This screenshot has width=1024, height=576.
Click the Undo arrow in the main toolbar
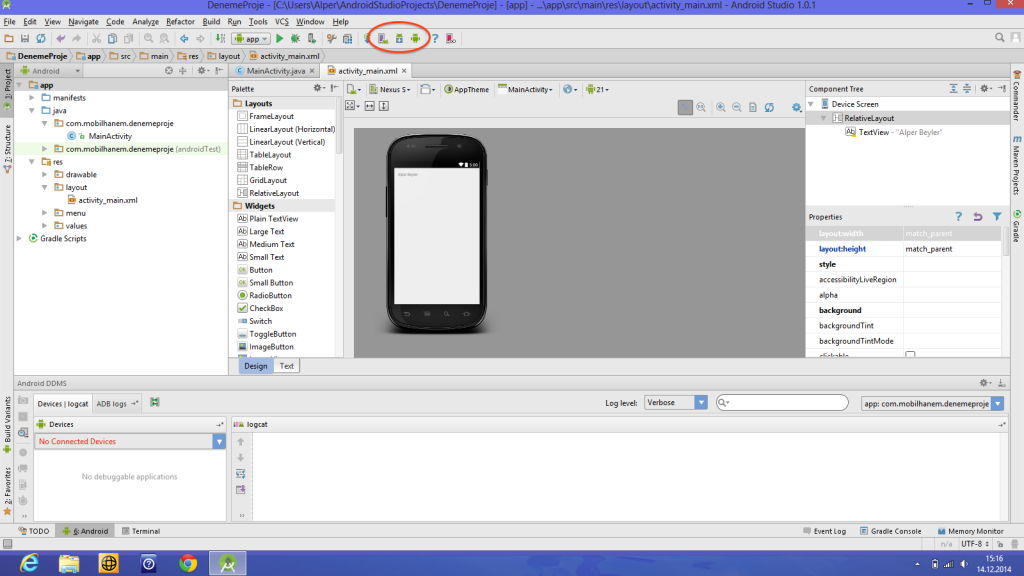pos(61,37)
